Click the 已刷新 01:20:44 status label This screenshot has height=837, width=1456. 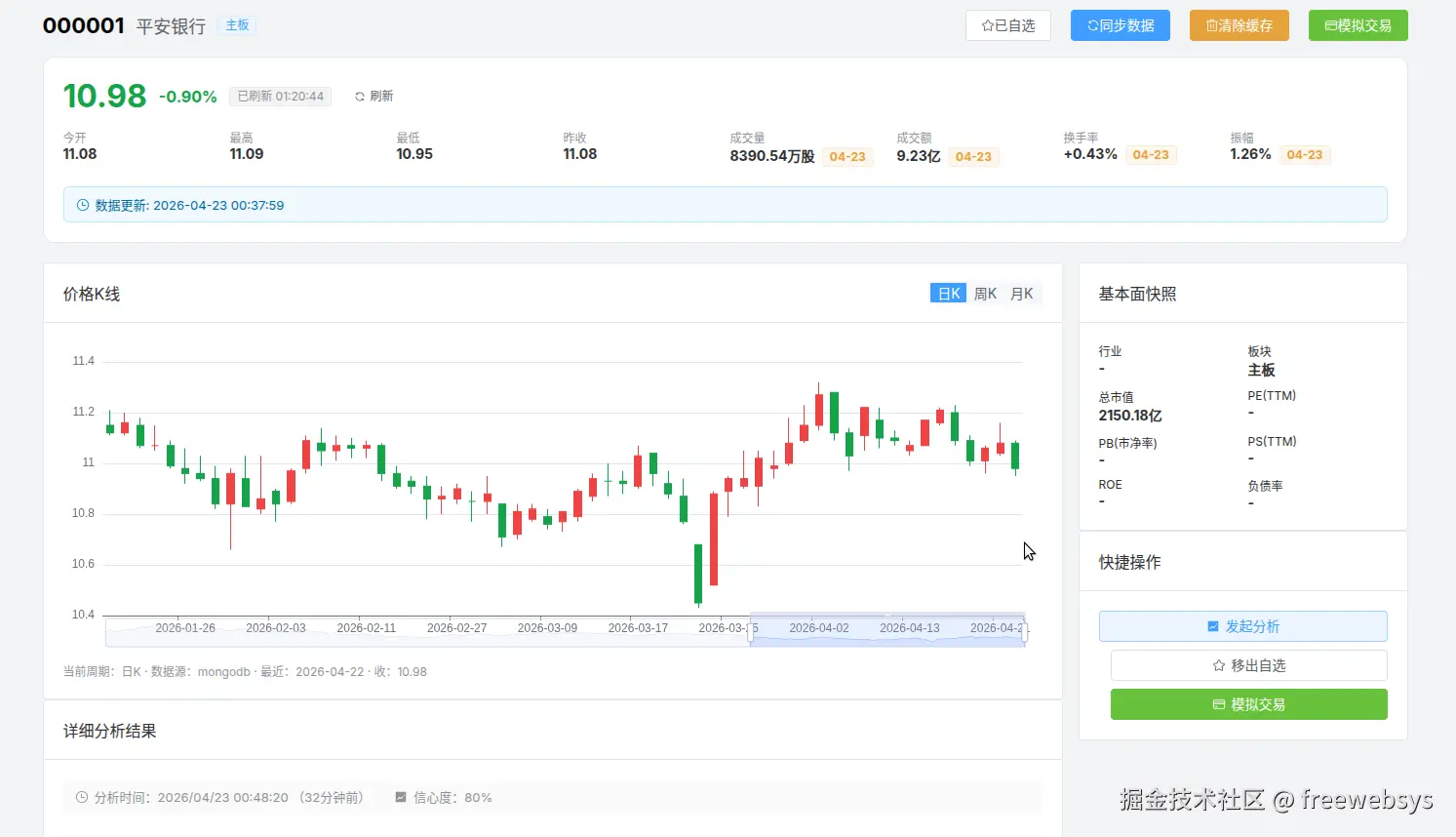click(280, 96)
